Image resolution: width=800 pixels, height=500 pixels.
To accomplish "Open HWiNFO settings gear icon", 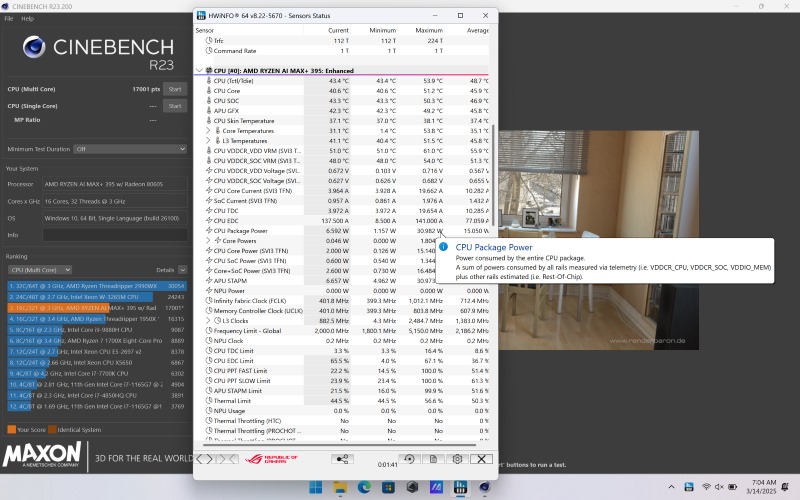I will 457,459.
